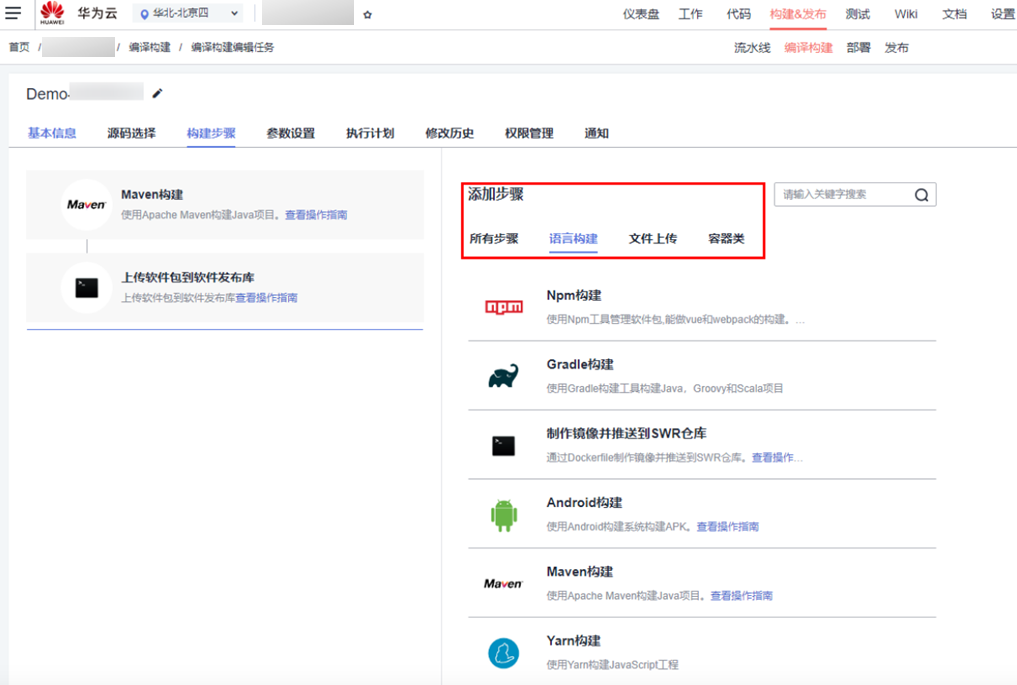Open 文档 in top navigation
This screenshot has height=685, width=1017.
click(x=954, y=14)
